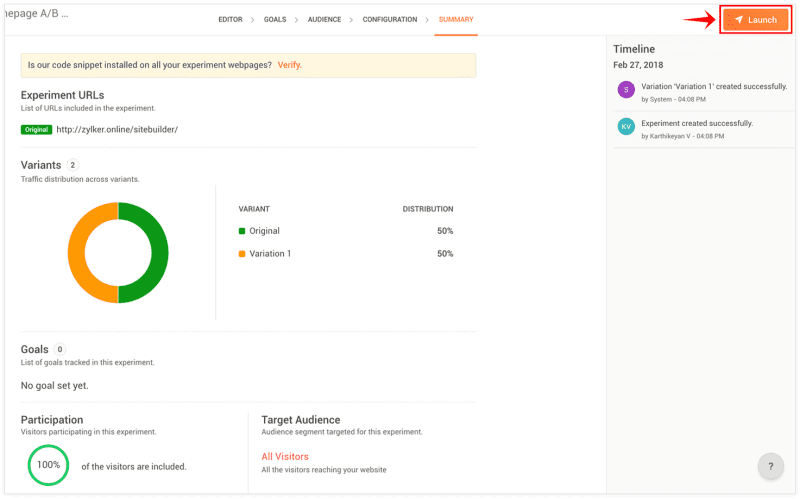This screenshot has width=800, height=499.
Task: Switch to the Editor step
Action: tap(231, 19)
